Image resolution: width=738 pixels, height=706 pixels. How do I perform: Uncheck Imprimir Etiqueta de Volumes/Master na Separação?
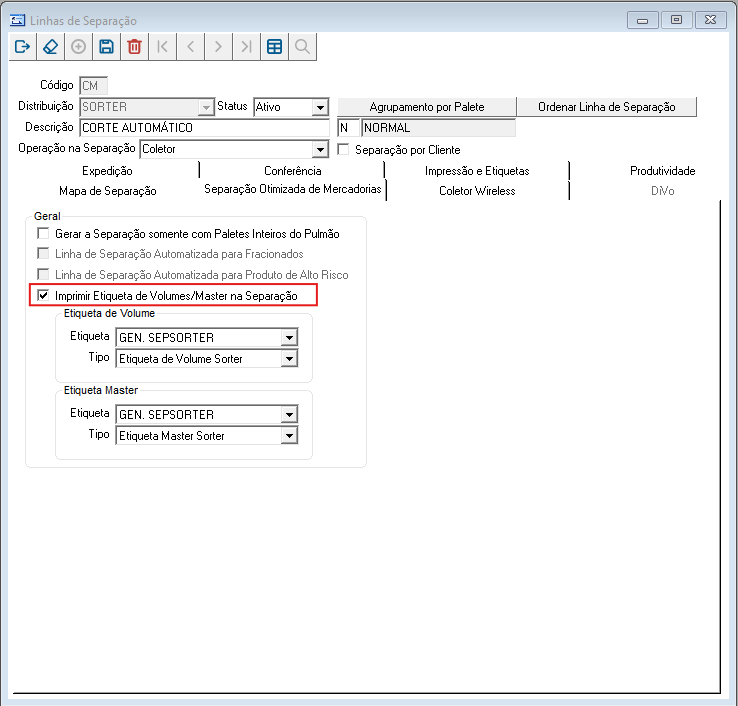click(43, 295)
